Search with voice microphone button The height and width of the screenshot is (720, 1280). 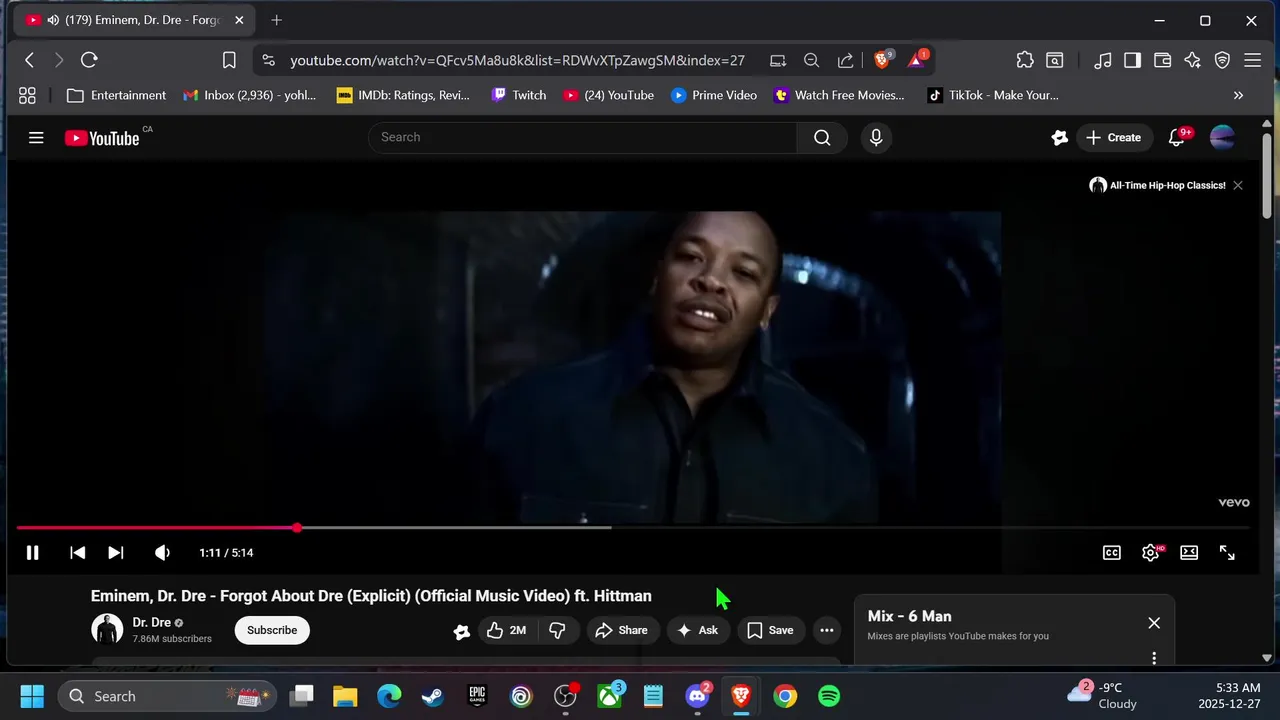tap(876, 137)
